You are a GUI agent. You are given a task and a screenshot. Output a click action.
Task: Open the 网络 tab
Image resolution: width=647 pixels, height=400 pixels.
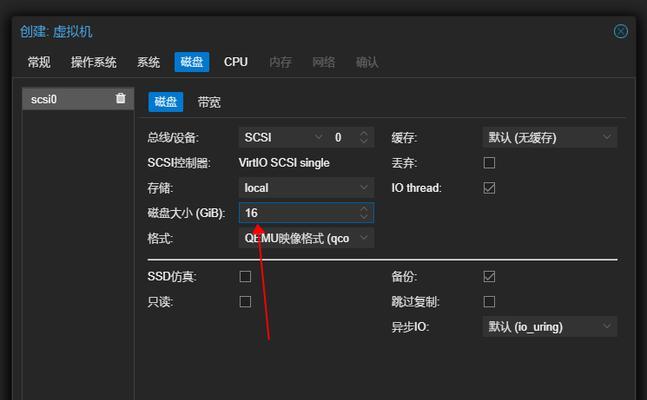click(324, 62)
